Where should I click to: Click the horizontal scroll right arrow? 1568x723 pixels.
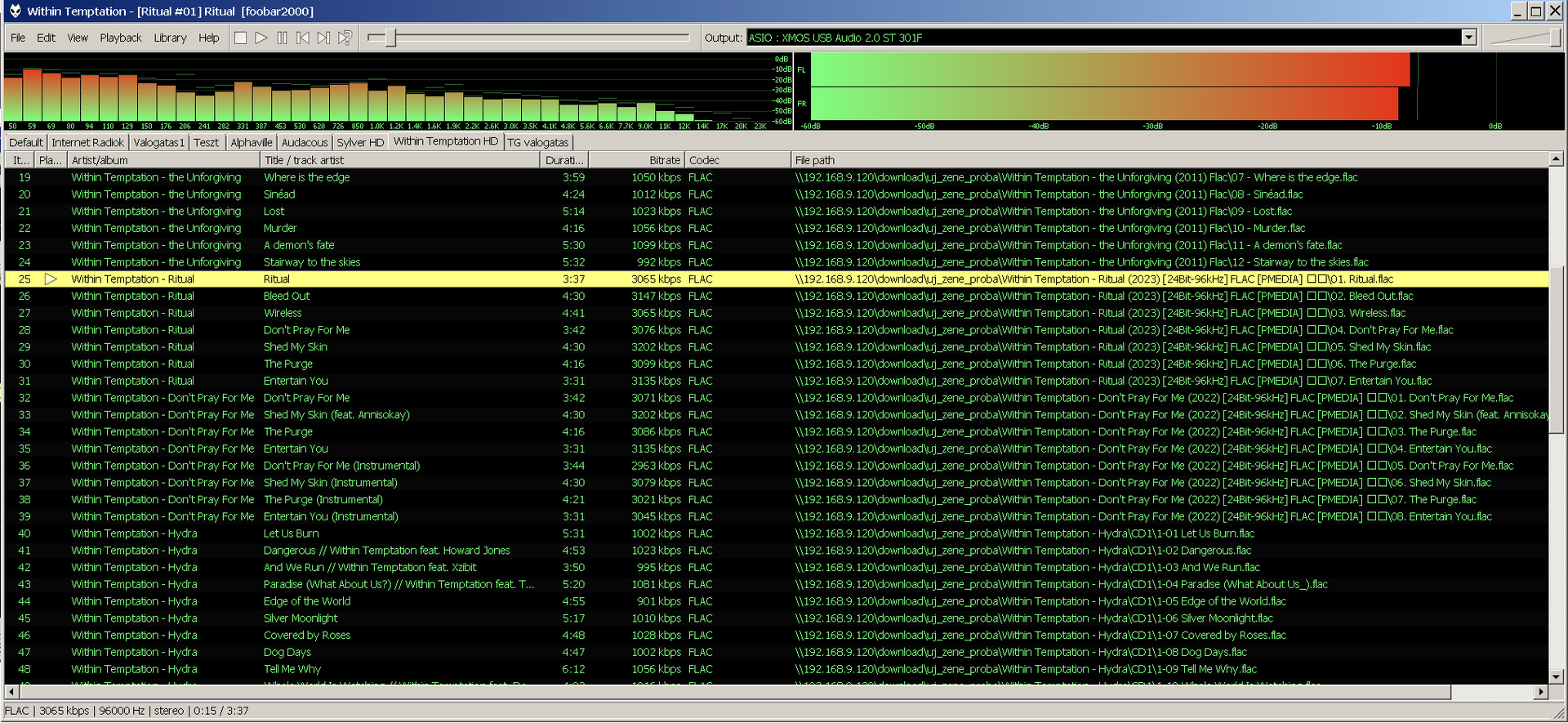click(1541, 692)
